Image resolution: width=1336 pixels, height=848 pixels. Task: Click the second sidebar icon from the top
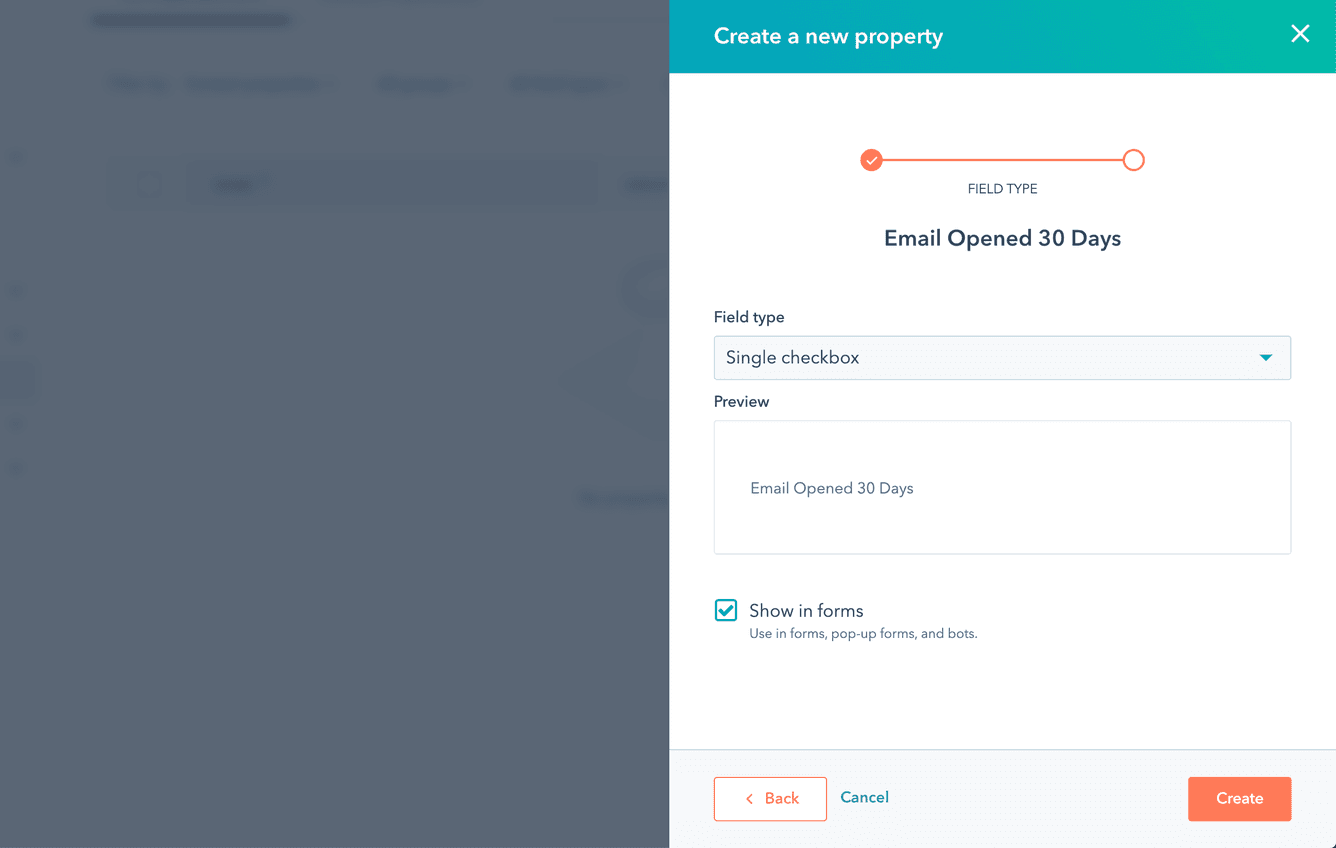click(15, 291)
